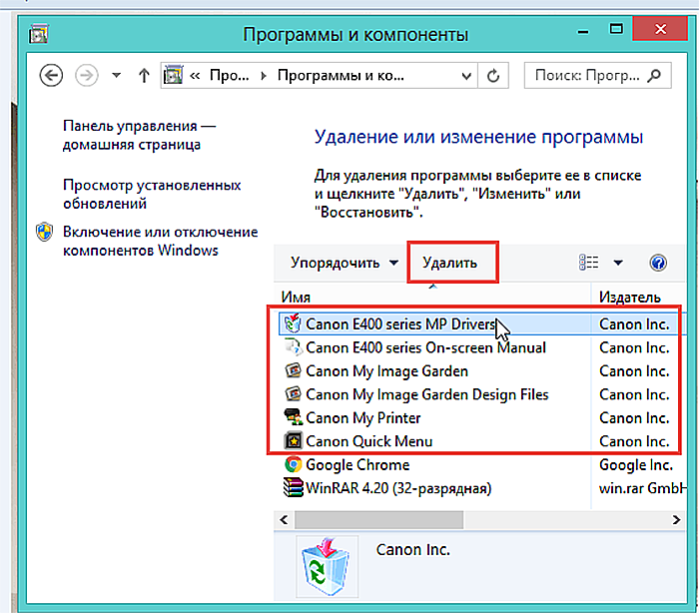The width and height of the screenshot is (699, 613).
Task: Refresh the programs list
Action: (x=493, y=75)
